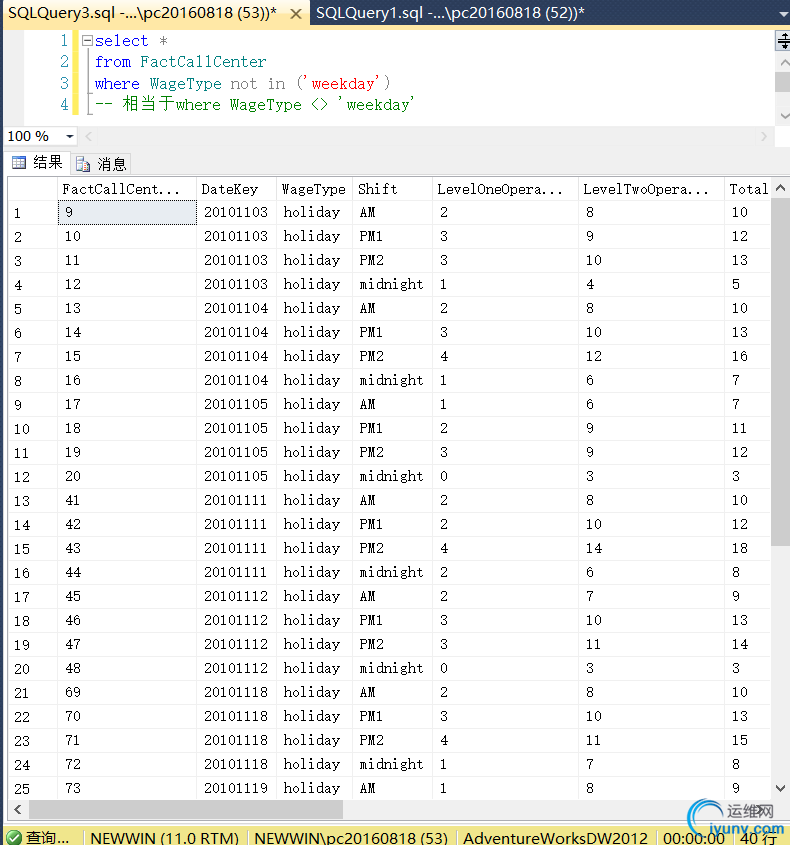Open the 100 % zoom dropdown
The width and height of the screenshot is (790, 845).
tap(70, 136)
